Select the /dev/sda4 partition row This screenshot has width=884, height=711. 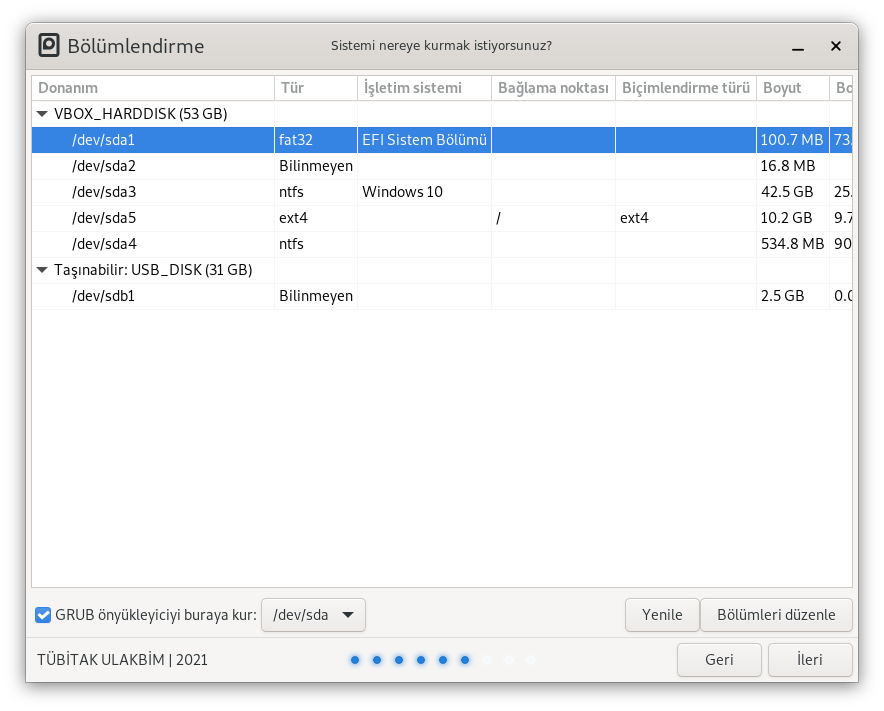442,244
